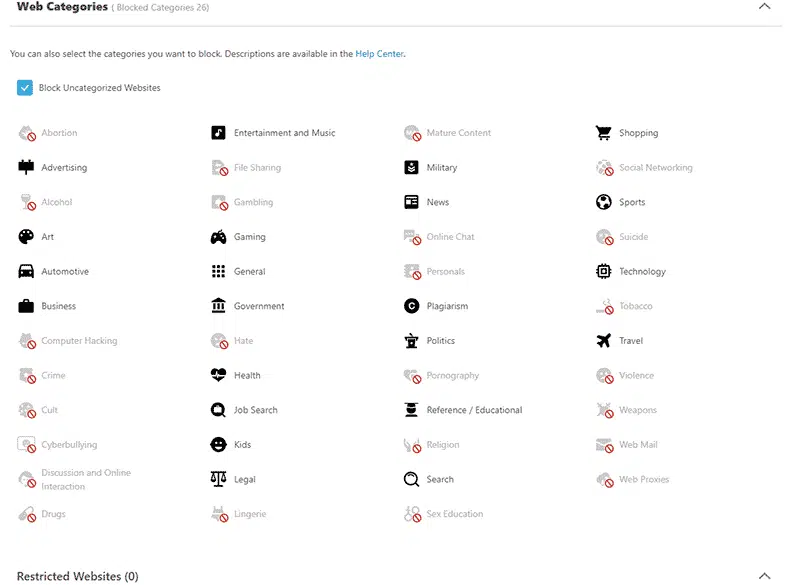Expand the Restricted Websites section
Screen dimensions: 800x585
click(764, 575)
